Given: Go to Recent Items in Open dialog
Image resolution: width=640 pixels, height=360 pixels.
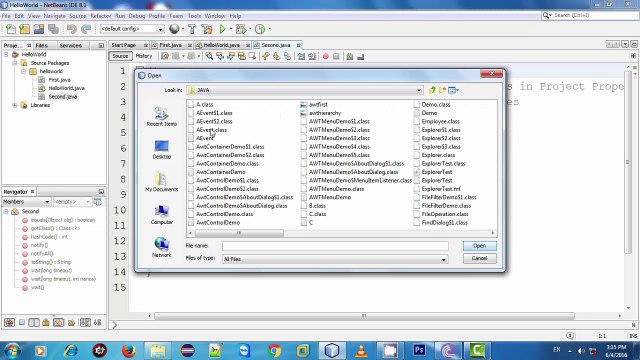Looking at the screenshot, I should click(162, 116).
